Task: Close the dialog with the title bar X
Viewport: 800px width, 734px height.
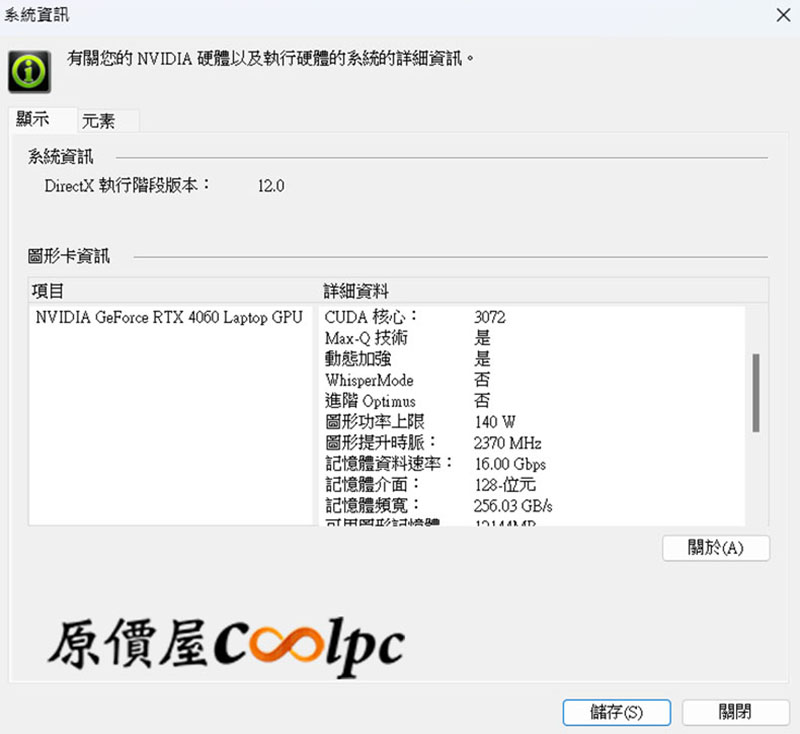Action: point(780,15)
